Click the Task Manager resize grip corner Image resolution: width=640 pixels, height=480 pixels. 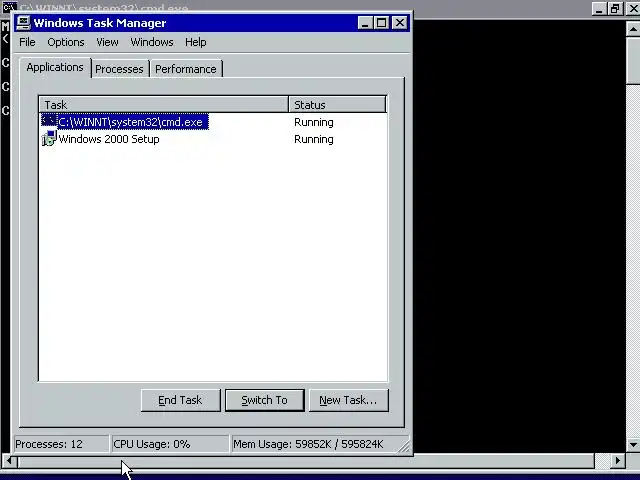[x=404, y=447]
